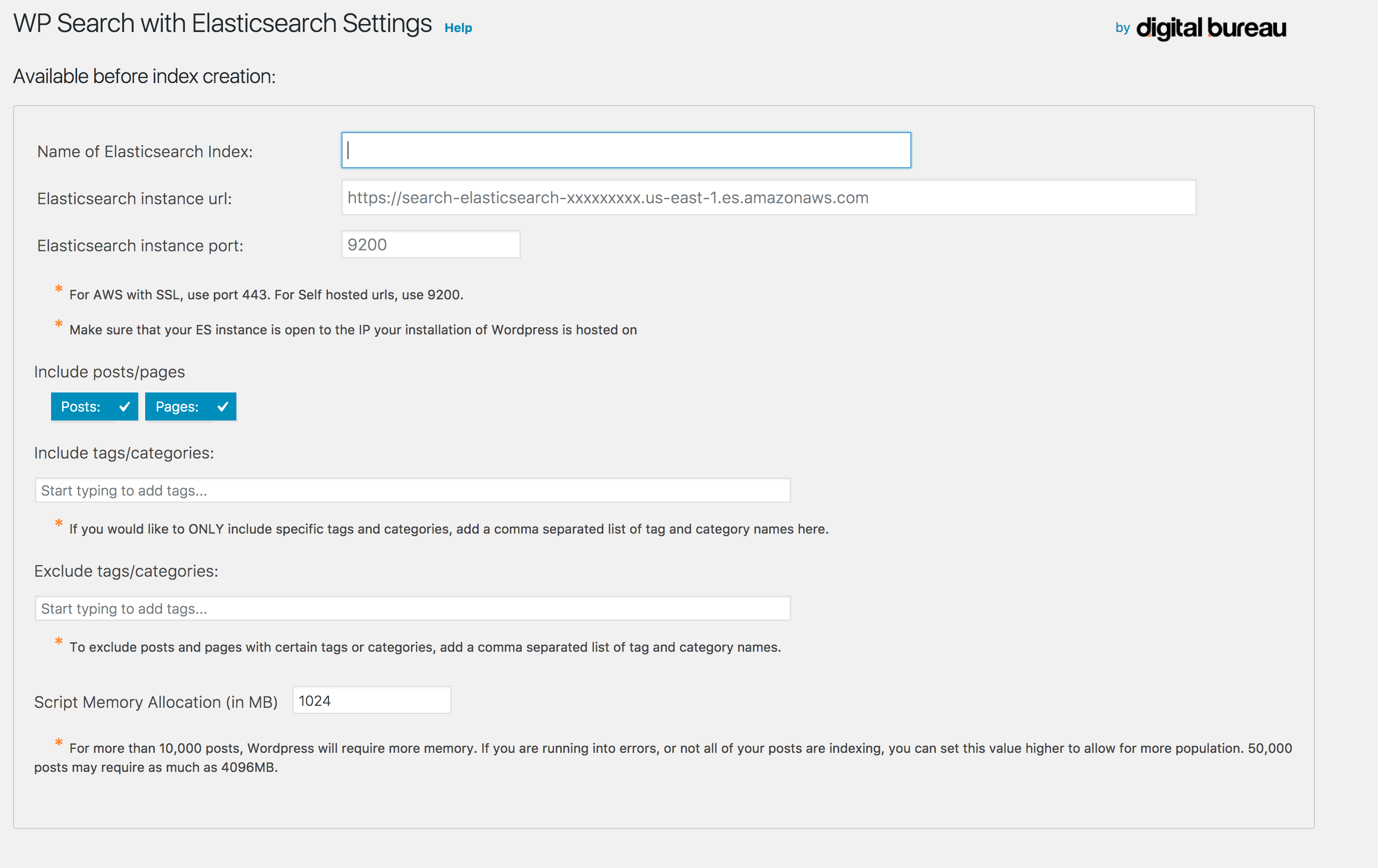Image resolution: width=1378 pixels, height=868 pixels.
Task: Click the 'Elasticsearch instance port:' label
Action: click(140, 245)
